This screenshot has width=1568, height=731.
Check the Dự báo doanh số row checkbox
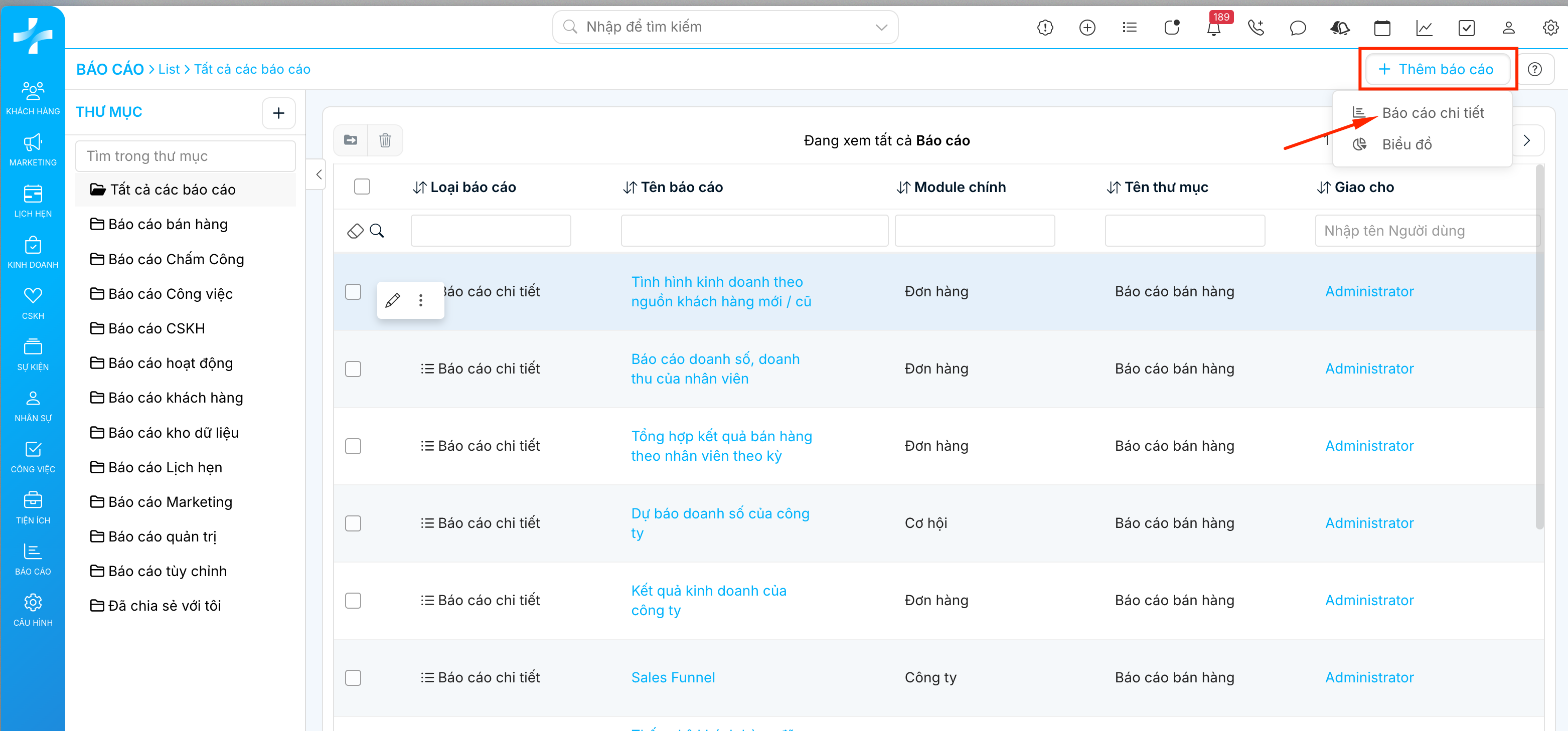click(353, 523)
